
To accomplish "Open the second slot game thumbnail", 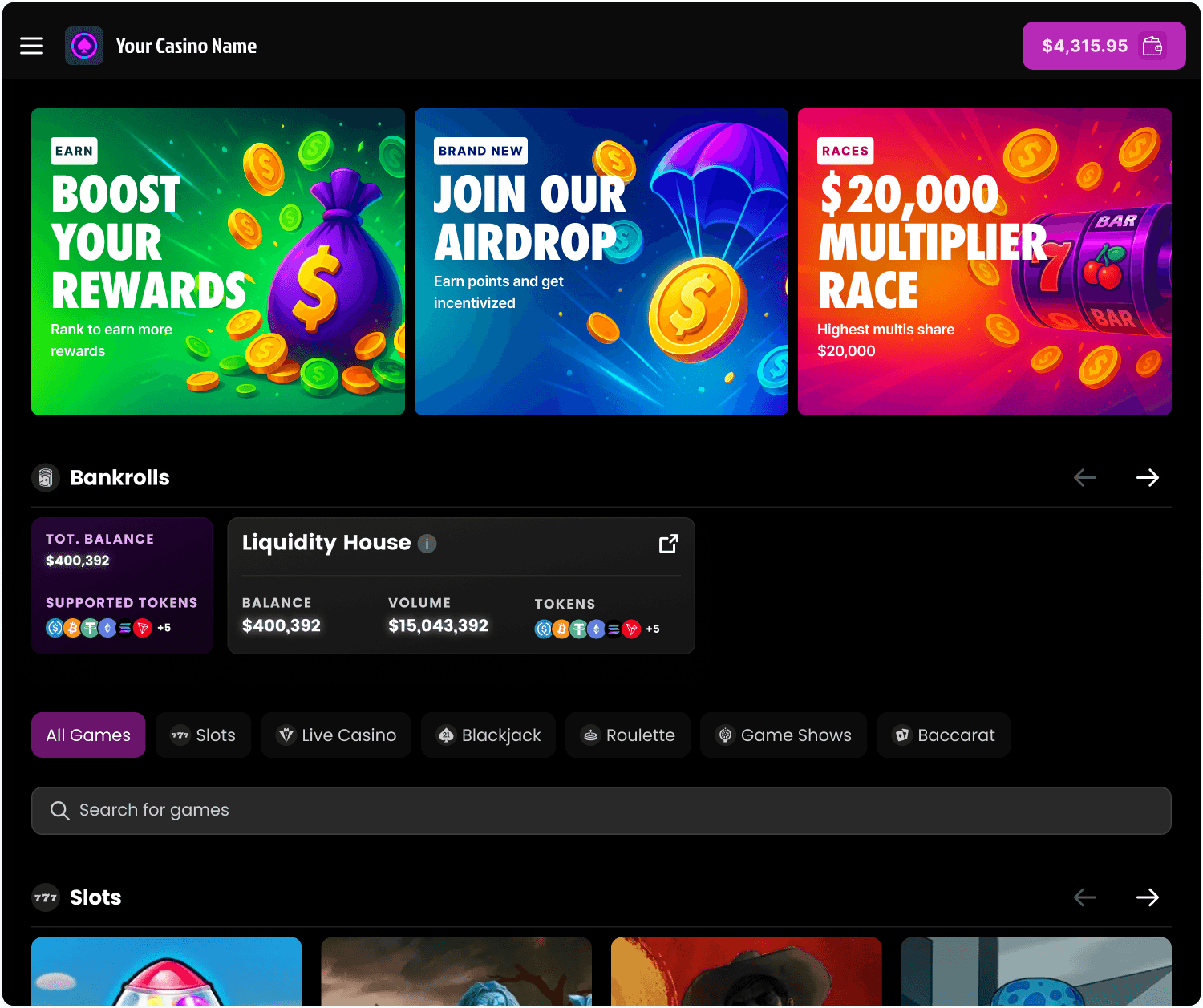I will 456,971.
